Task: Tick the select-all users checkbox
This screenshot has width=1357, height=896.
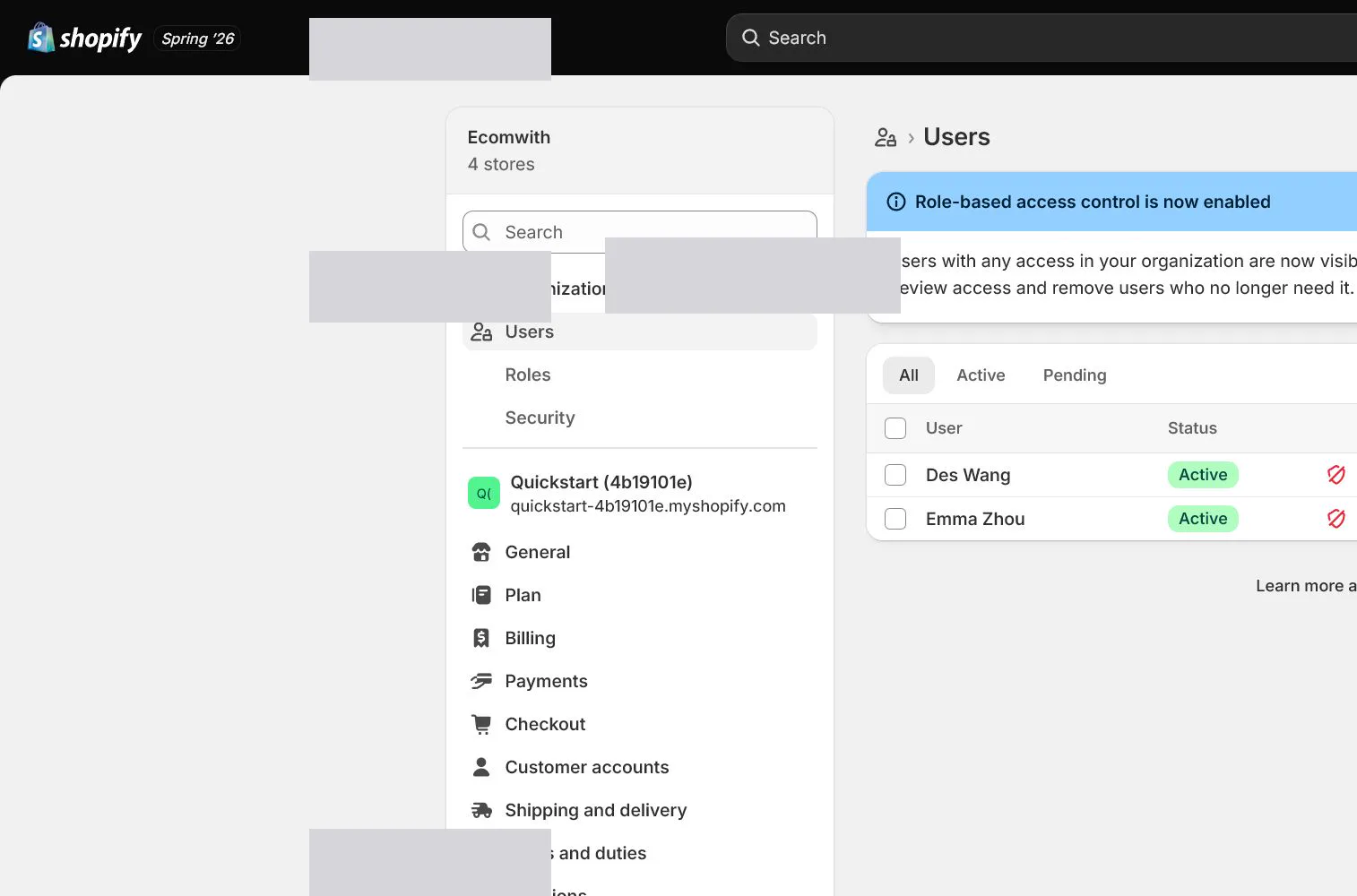Action: pyautogui.click(x=895, y=428)
